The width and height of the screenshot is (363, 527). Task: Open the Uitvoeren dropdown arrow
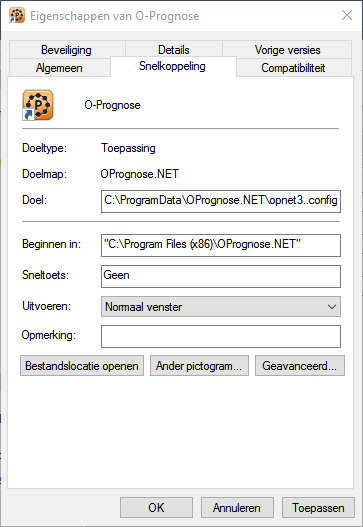tap(332, 307)
